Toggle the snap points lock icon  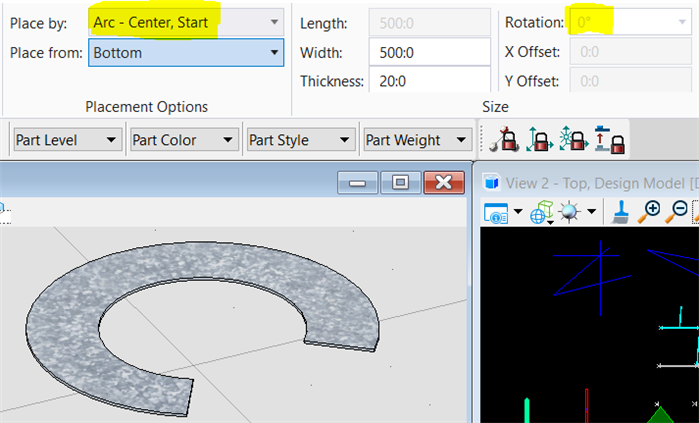(504, 140)
